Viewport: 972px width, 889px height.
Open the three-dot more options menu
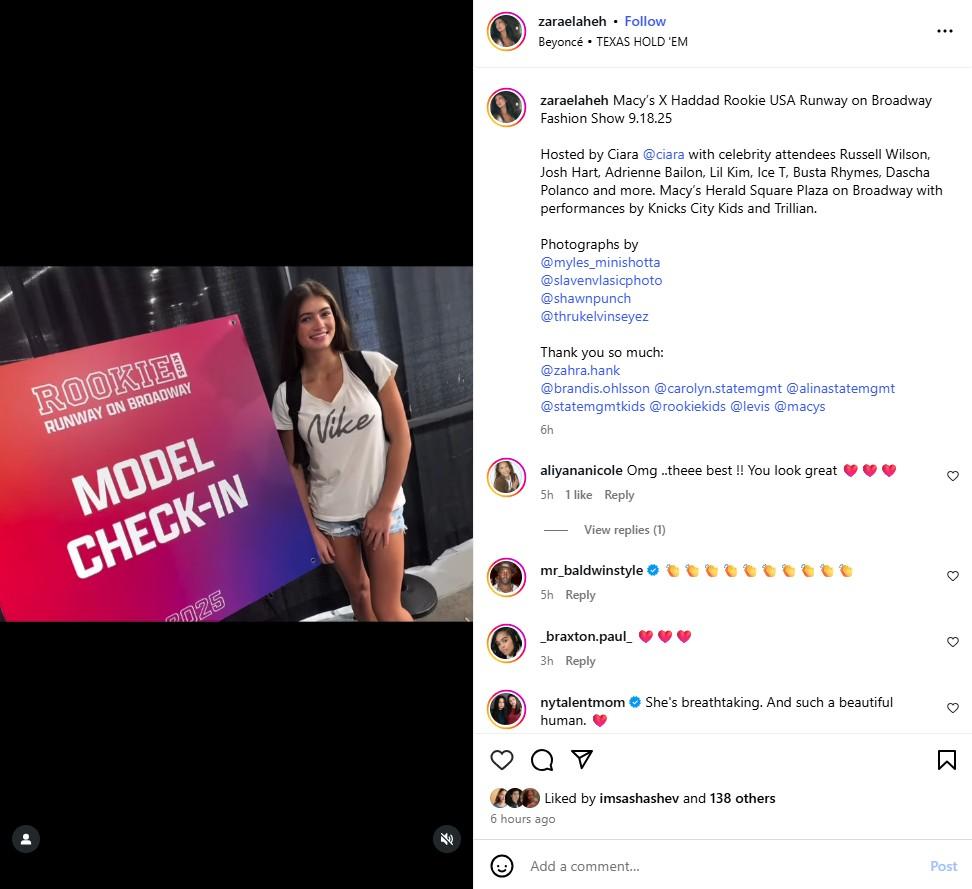click(x=944, y=31)
